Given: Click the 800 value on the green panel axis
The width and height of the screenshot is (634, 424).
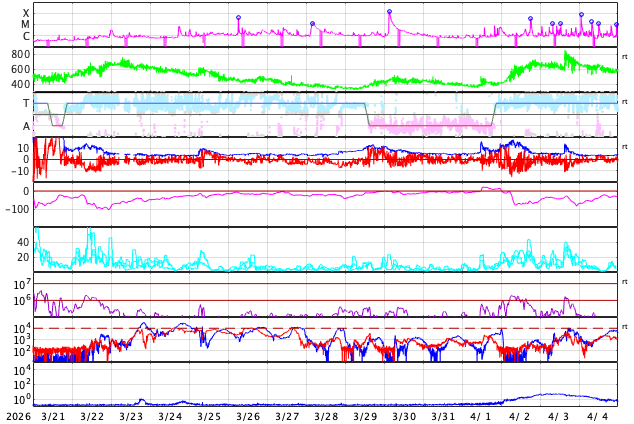Looking at the screenshot, I should tap(20, 54).
